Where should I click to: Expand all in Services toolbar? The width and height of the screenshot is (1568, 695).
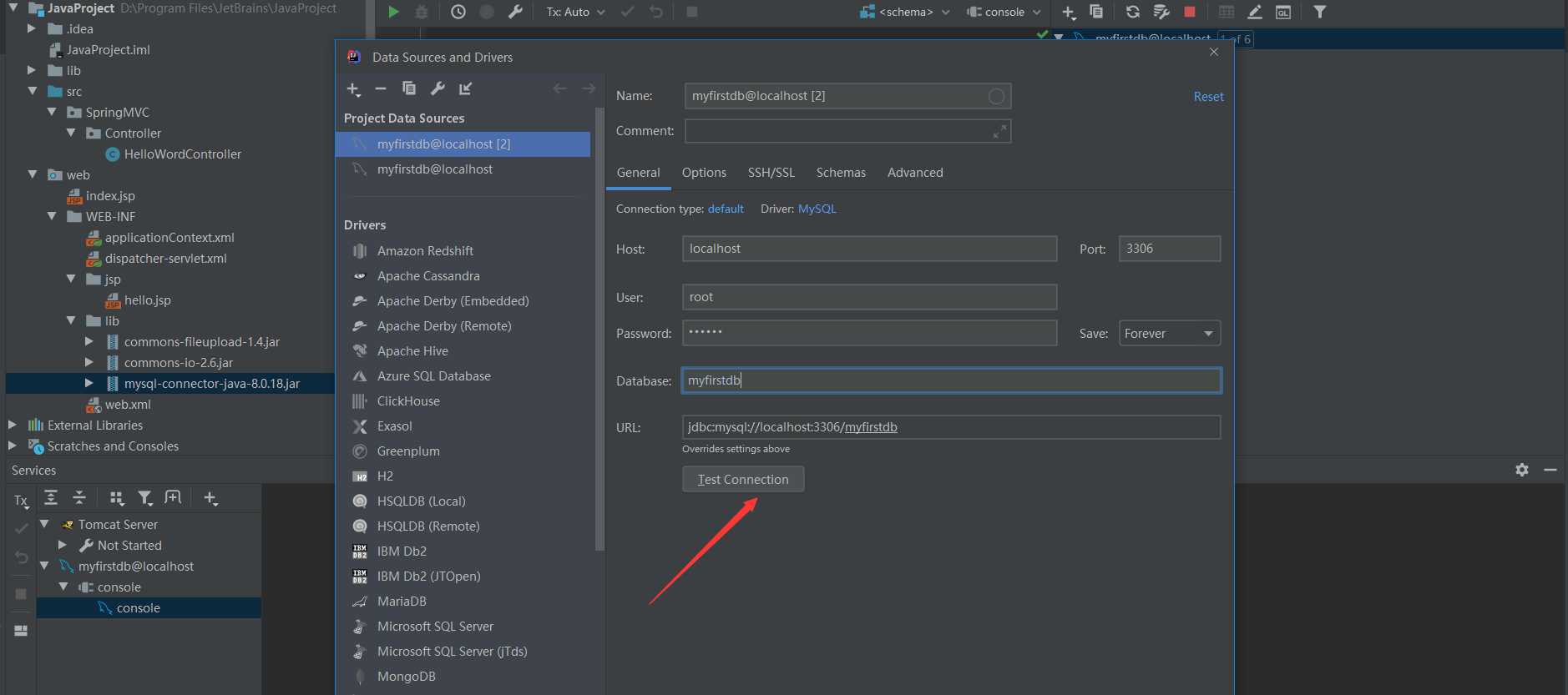coord(51,498)
